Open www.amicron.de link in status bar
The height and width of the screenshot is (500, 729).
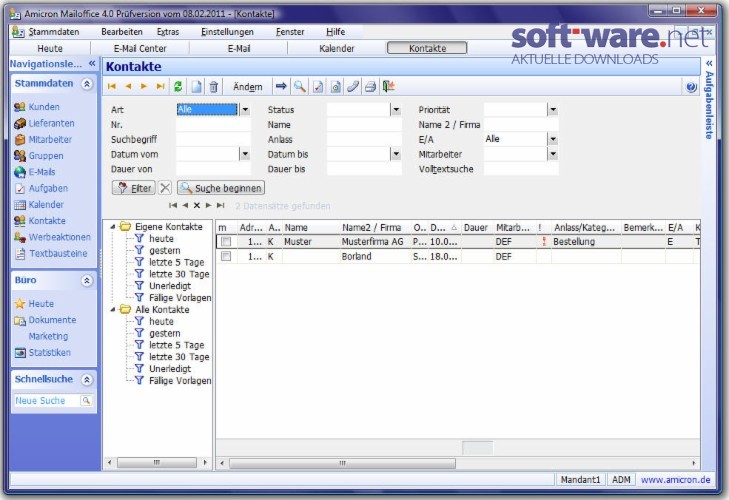[x=676, y=480]
